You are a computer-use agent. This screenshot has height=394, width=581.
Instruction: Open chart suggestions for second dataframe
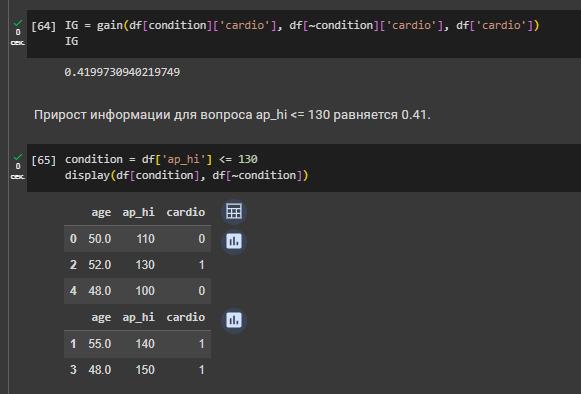coord(234,320)
